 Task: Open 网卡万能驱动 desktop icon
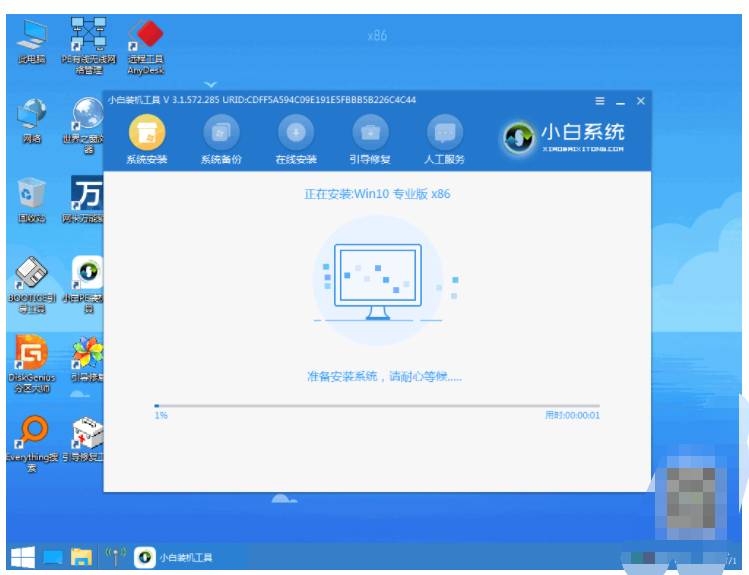(83, 200)
